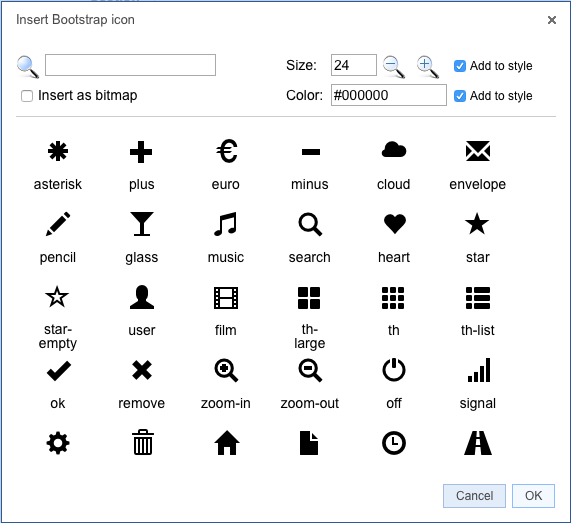Pick the film strip icon
Image resolution: width=571 pixels, height=523 pixels.
pyautogui.click(x=226, y=298)
